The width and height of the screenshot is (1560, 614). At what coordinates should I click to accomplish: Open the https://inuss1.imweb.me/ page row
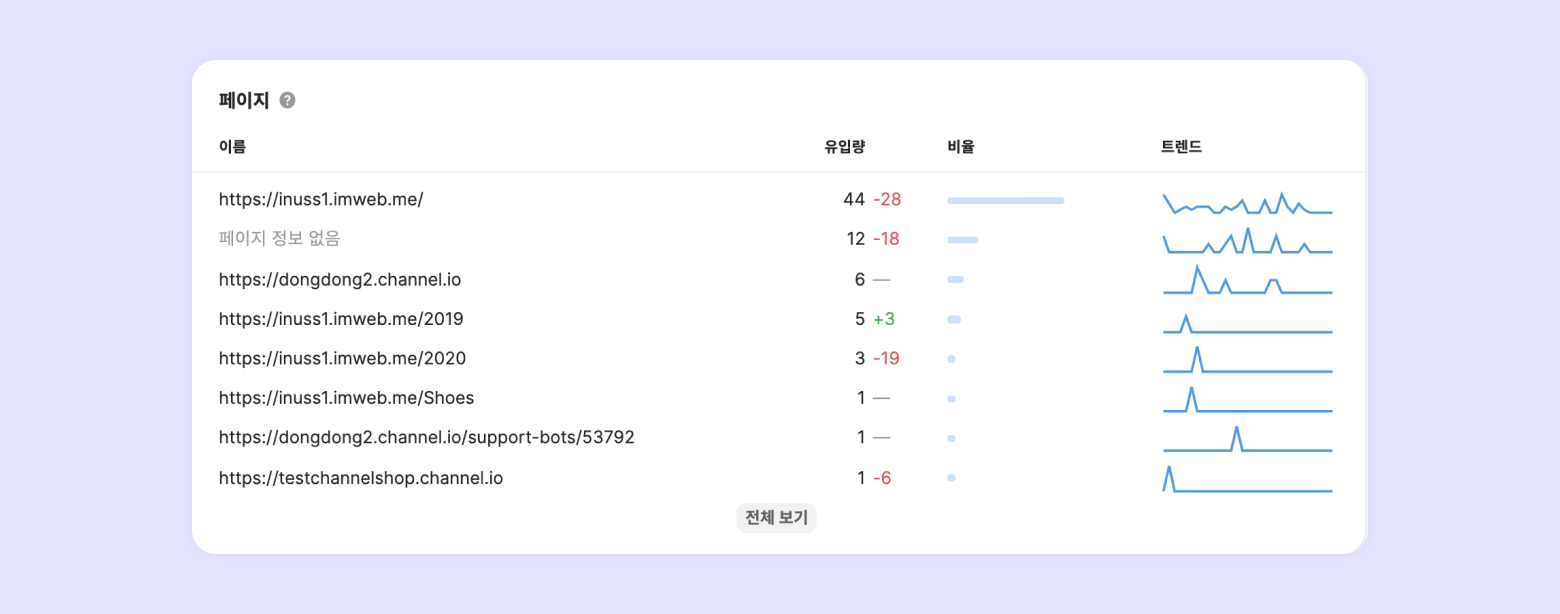pos(321,199)
